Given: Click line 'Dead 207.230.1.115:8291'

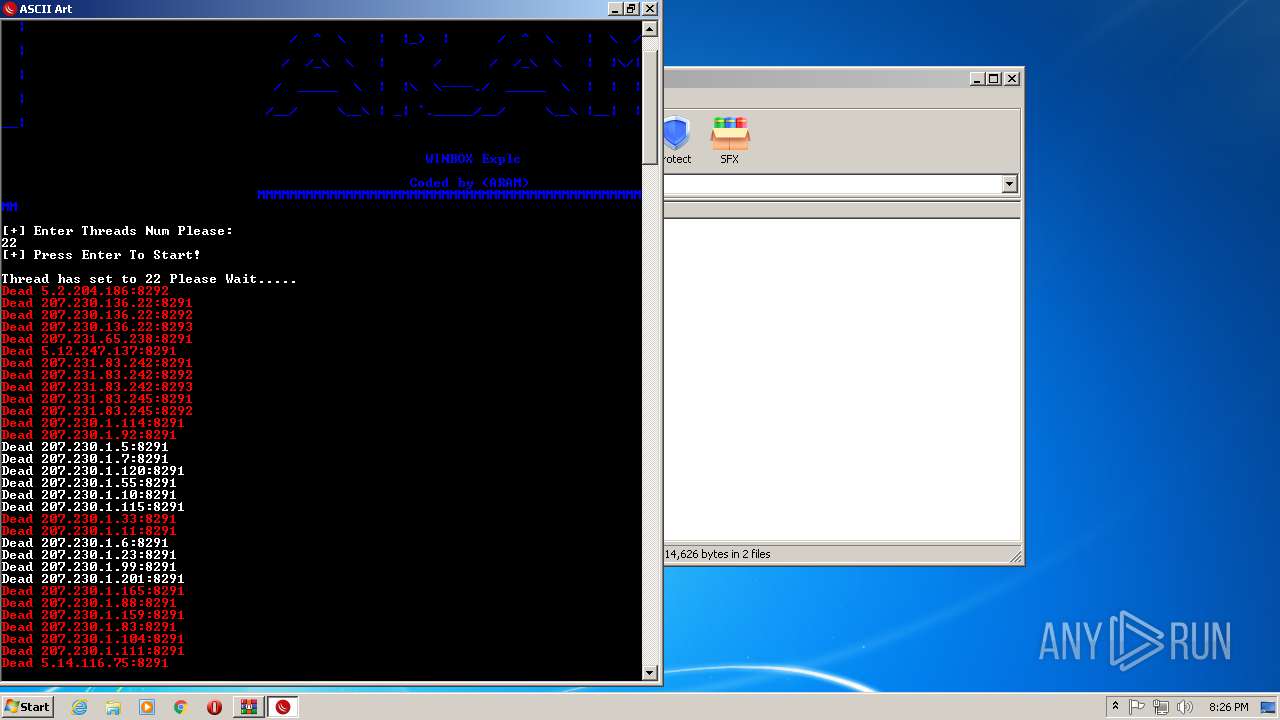Looking at the screenshot, I should (93, 507).
